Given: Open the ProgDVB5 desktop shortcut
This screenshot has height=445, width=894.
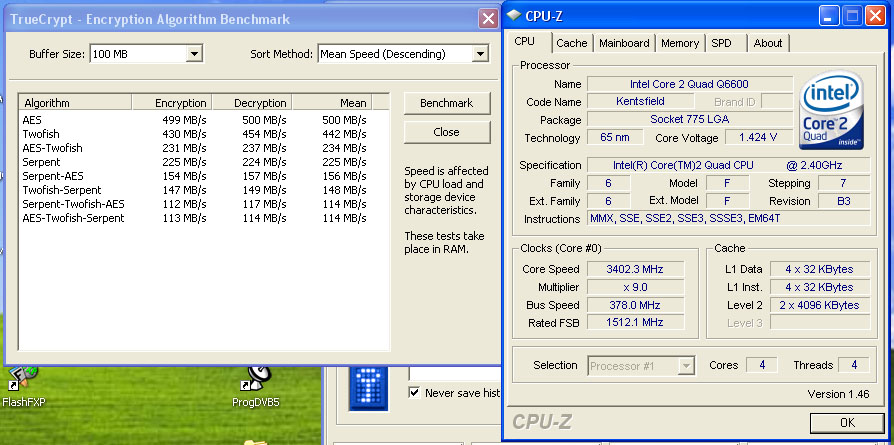Looking at the screenshot, I should (x=256, y=387).
